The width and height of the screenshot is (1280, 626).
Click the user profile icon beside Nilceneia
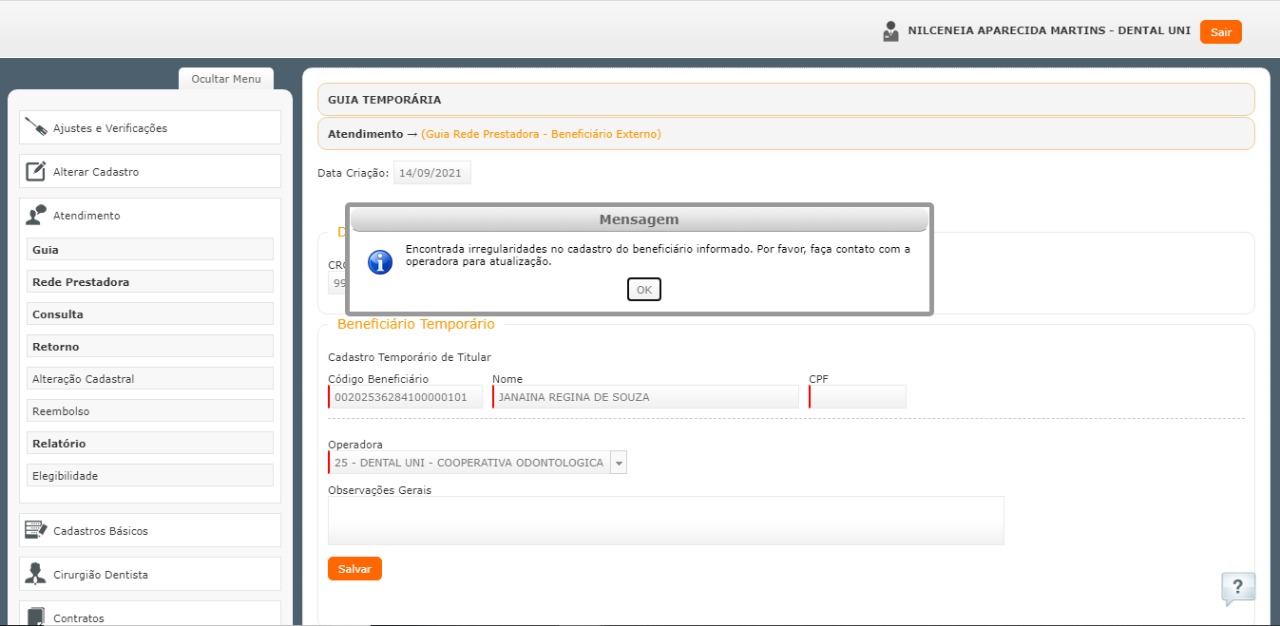890,32
